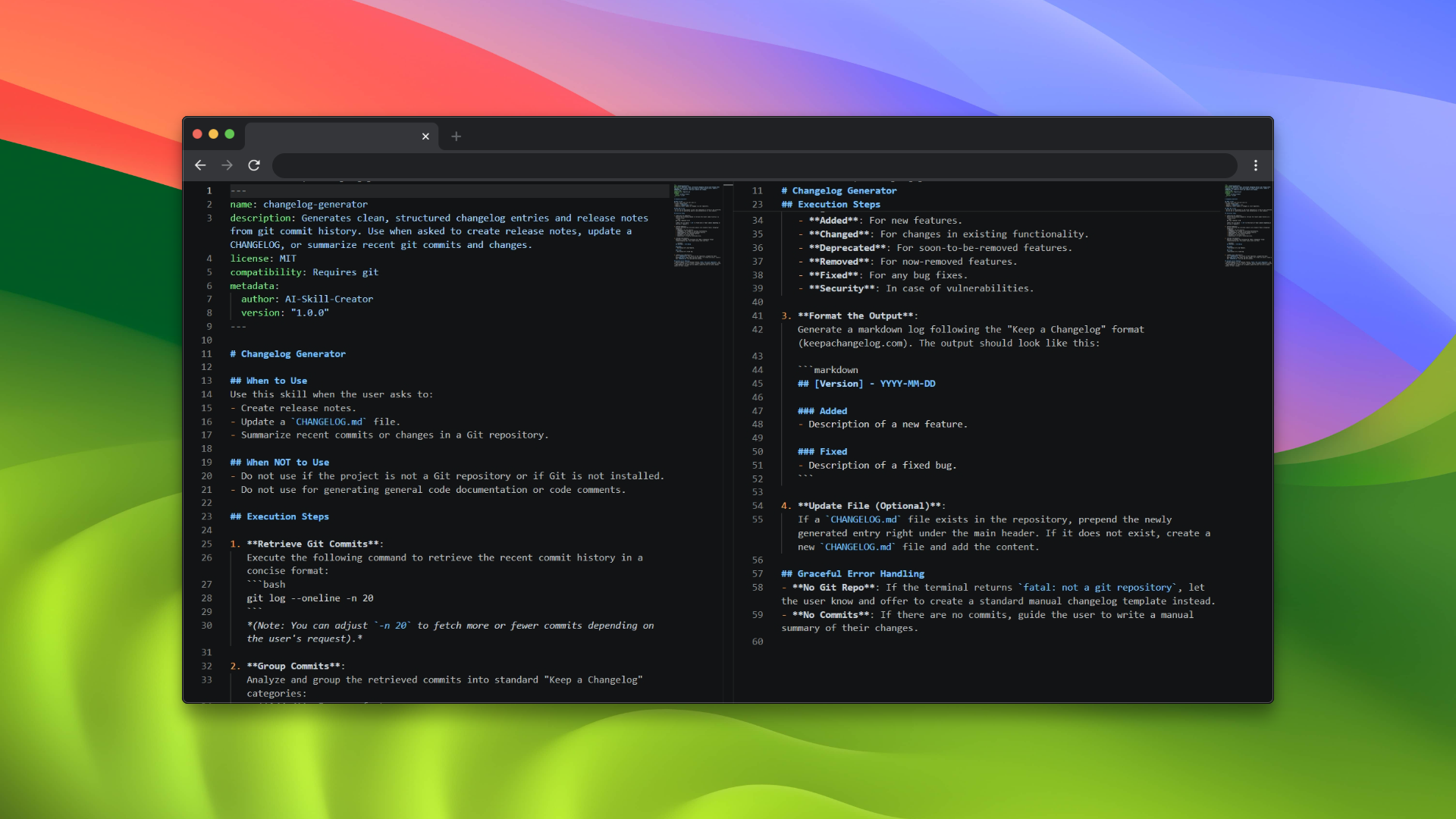Screen dimensions: 1456x819
Task: Click '- Create release notes.' line
Action: (x=293, y=409)
